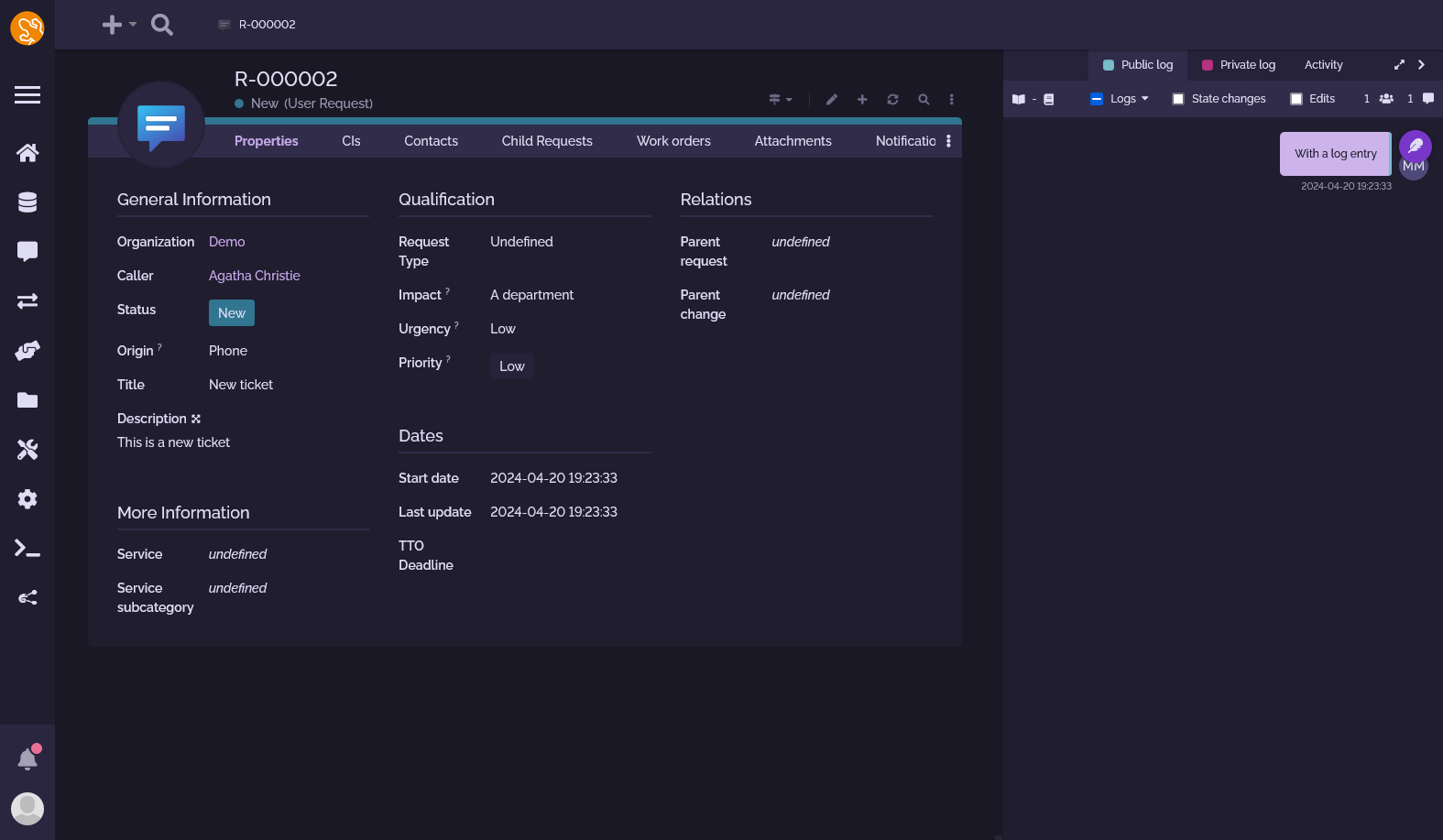This screenshot has width=1443, height=840.
Task: Enable the Edits checkbox
Action: [1296, 99]
